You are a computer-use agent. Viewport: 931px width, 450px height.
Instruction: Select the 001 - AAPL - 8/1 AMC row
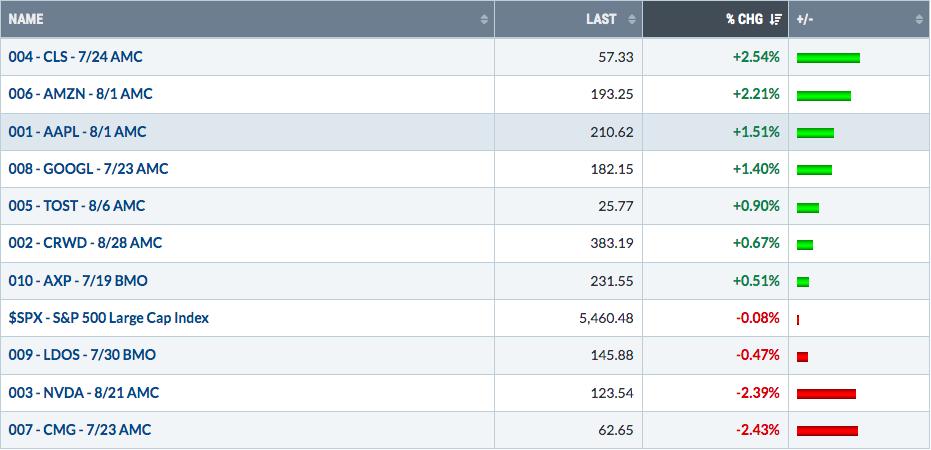coord(466,132)
